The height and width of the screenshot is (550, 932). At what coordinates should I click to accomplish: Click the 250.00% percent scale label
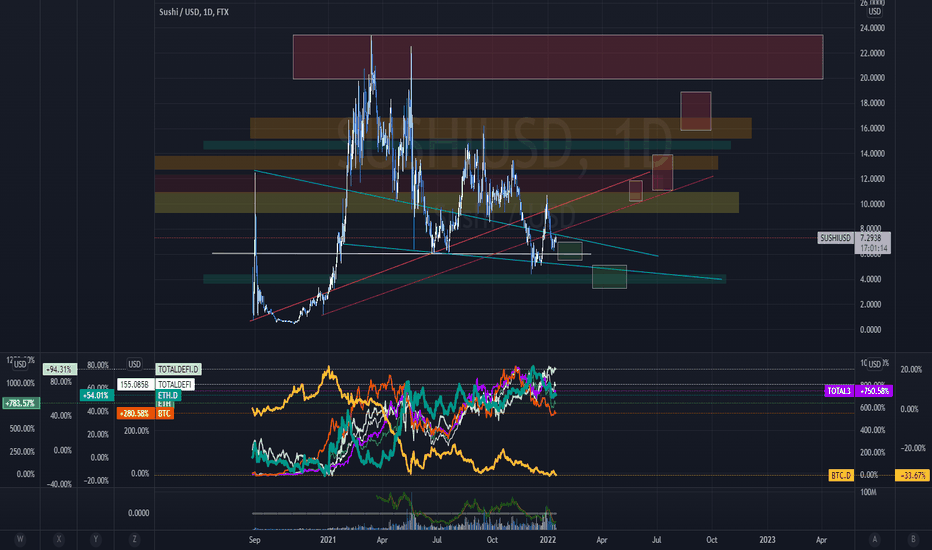click(22, 452)
